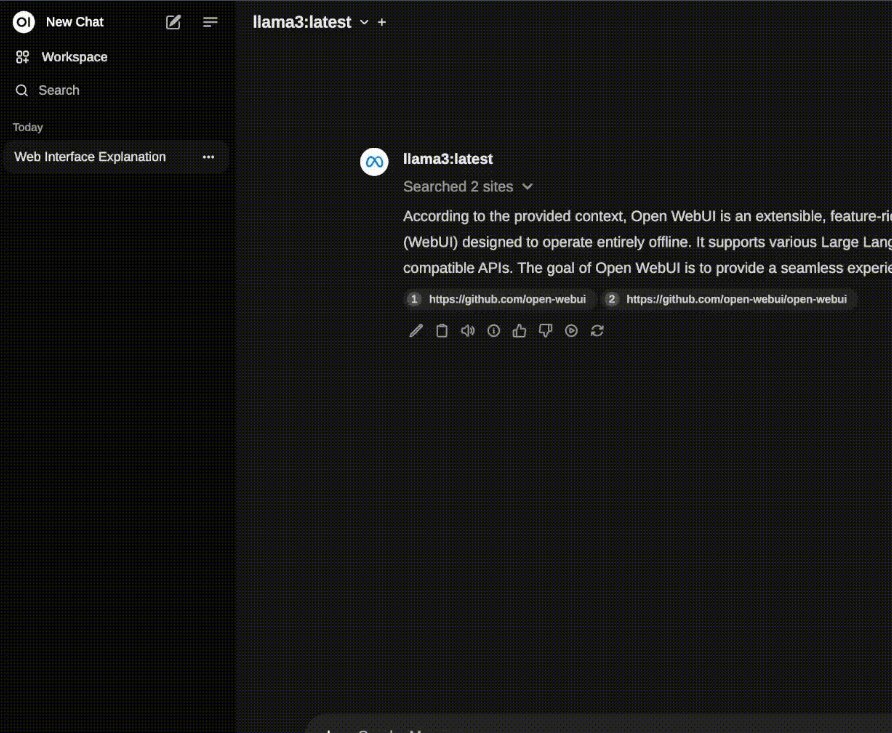The image size is (892, 733).
Task: Copy the response with the clipboard icon
Action: (441, 331)
